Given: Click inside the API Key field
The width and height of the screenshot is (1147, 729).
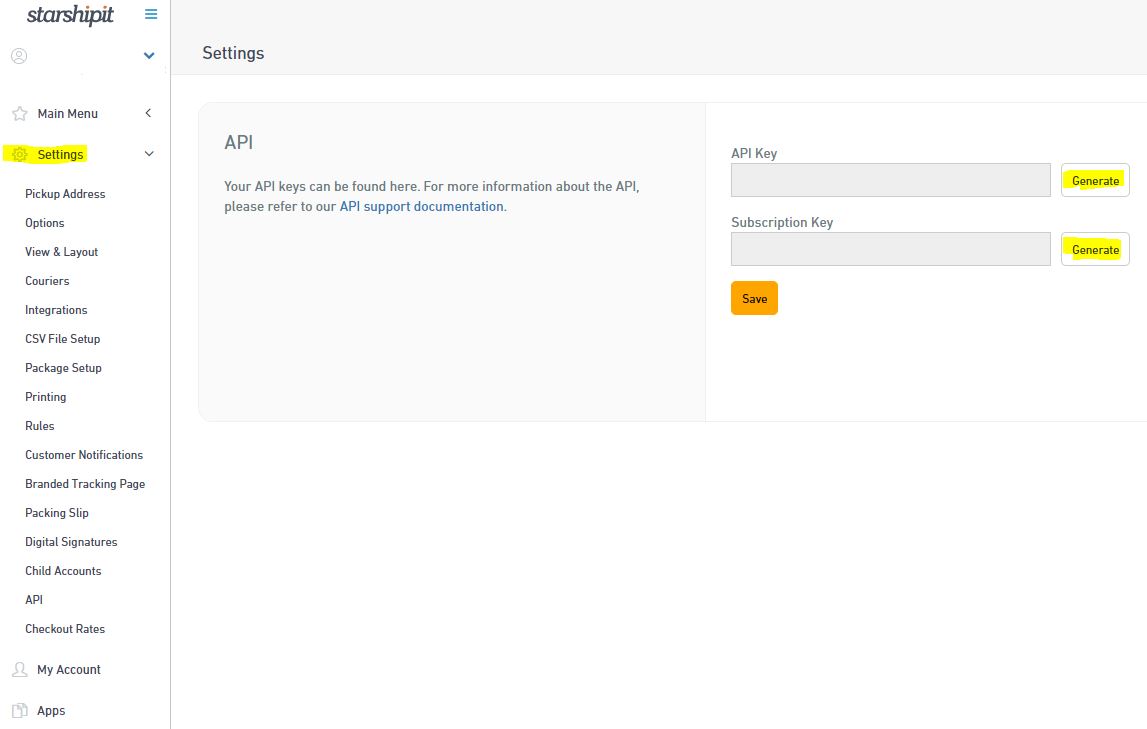Looking at the screenshot, I should tap(890, 180).
